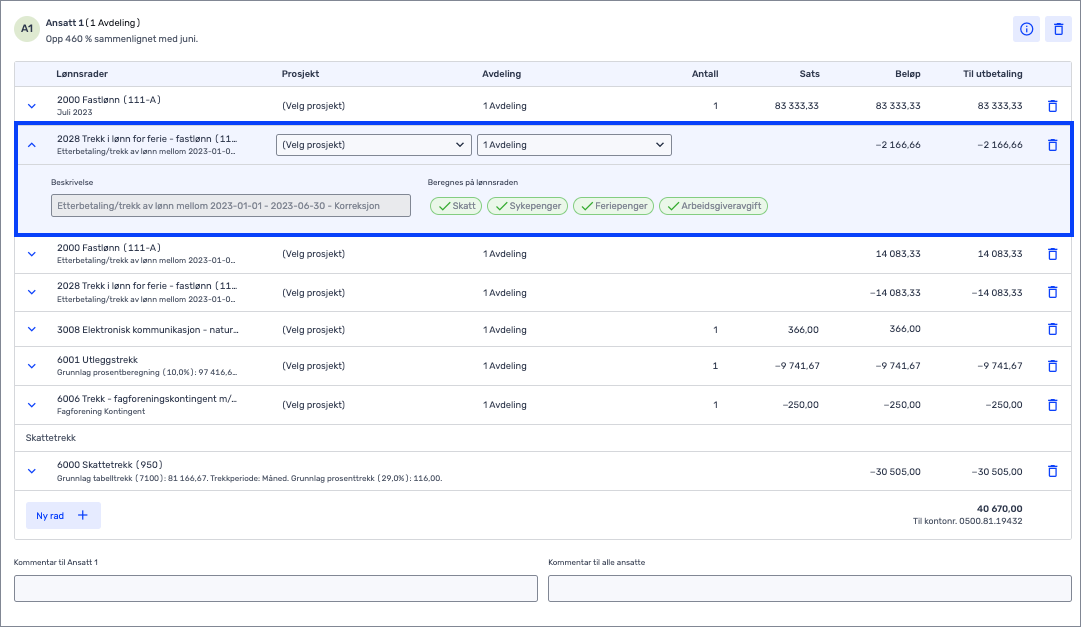Click the Skattetrekk section heading
Screen dimensions: 1081x627
pos(50,438)
